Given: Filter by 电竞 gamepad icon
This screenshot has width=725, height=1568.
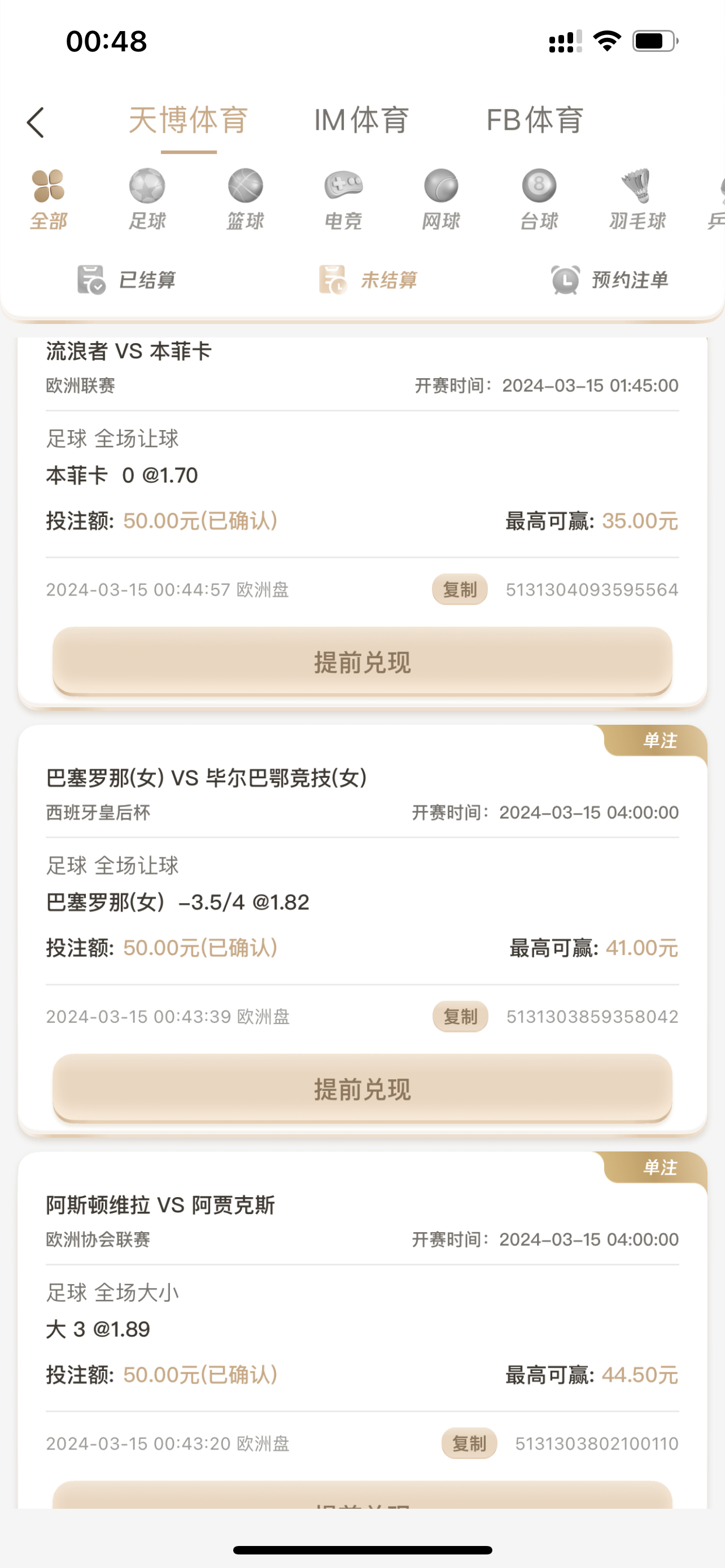Looking at the screenshot, I should 343,186.
